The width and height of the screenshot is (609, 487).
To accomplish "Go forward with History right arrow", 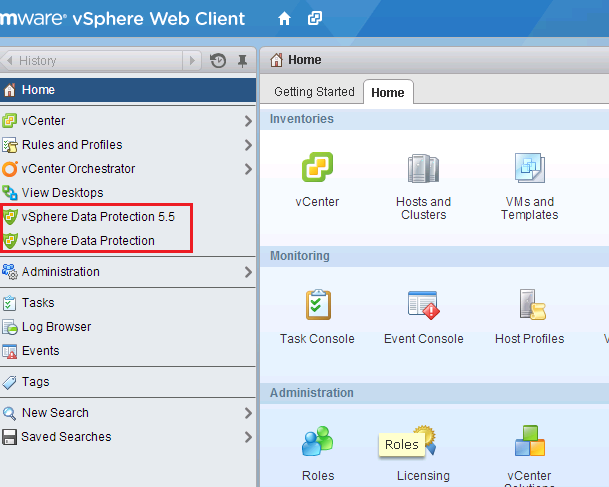I will [x=192, y=61].
